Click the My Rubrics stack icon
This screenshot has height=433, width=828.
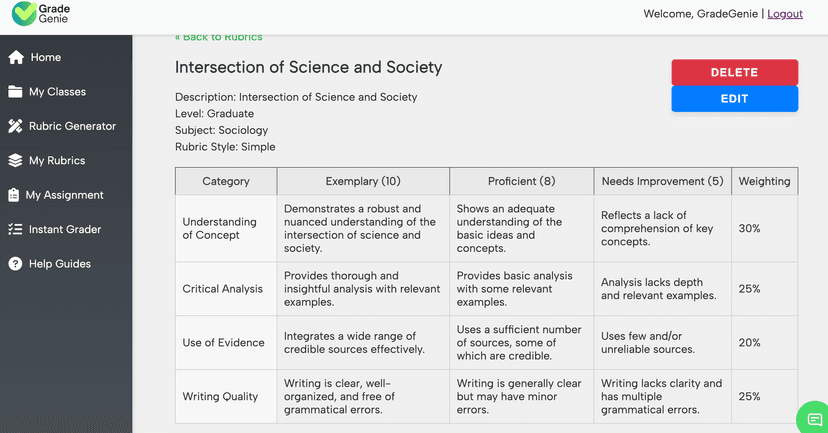point(16,160)
